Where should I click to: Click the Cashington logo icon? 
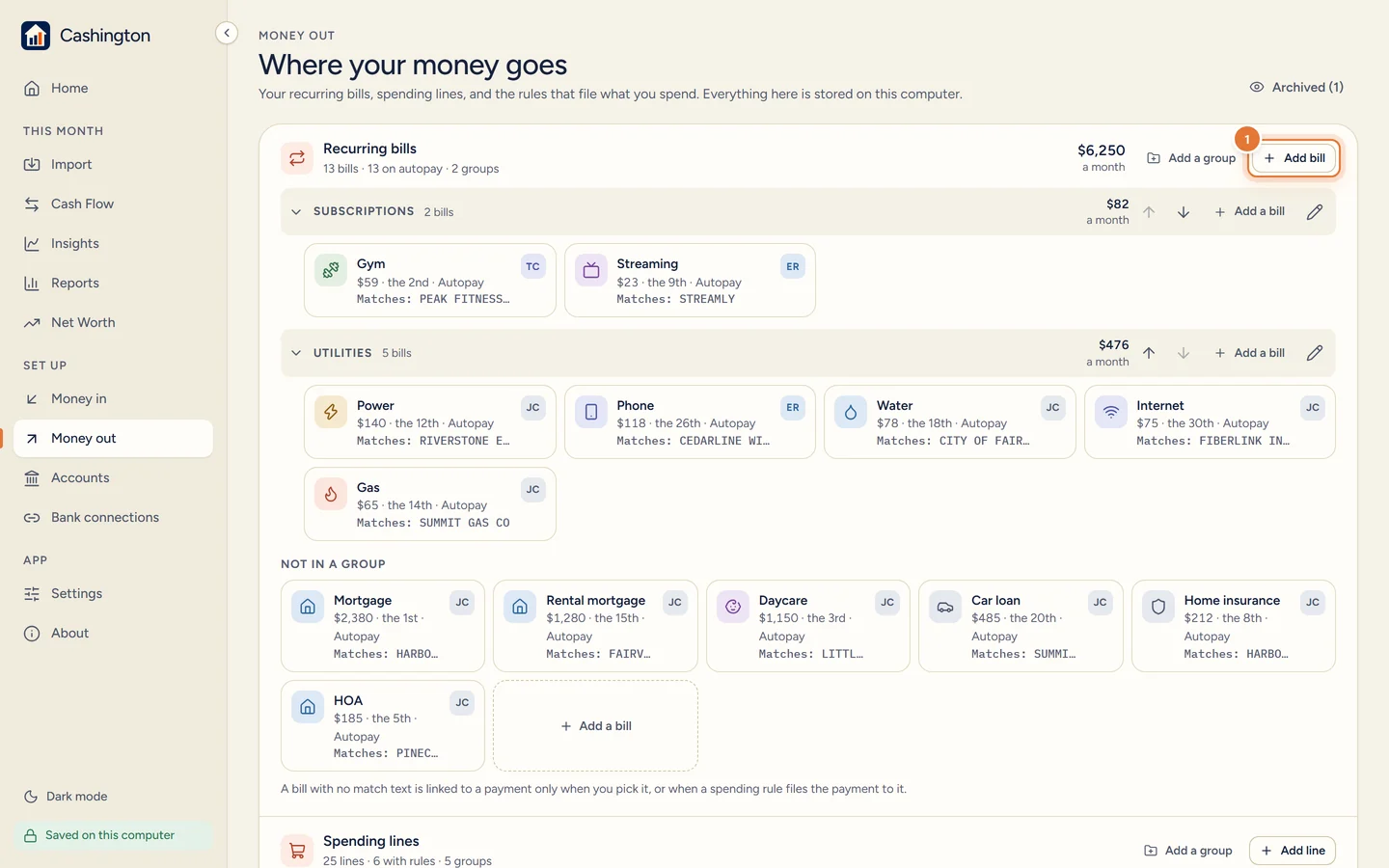tap(36, 36)
